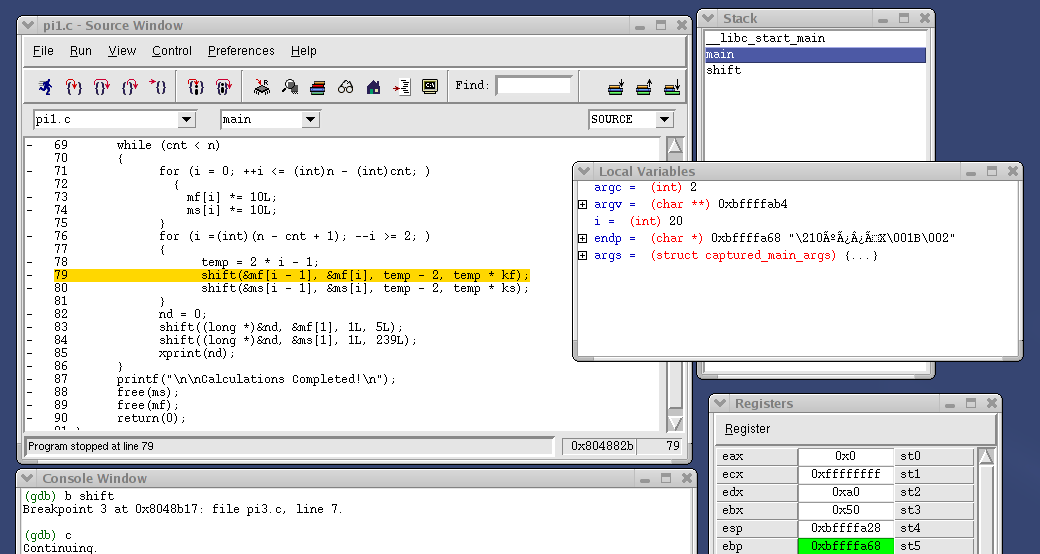Expand the argv variable tree node

tap(582, 204)
